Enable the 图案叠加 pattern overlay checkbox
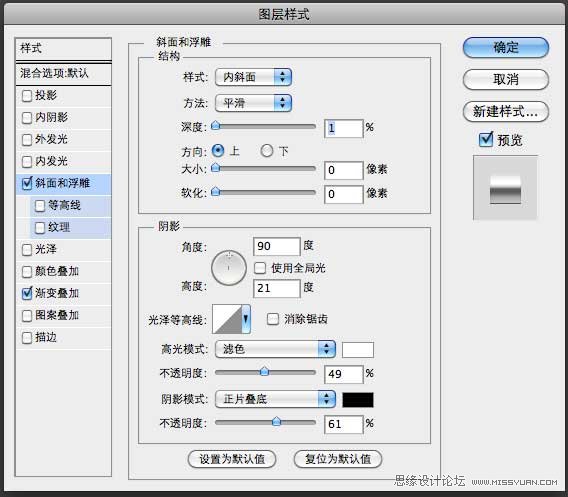Viewport: 568px width, 497px height. [27, 316]
